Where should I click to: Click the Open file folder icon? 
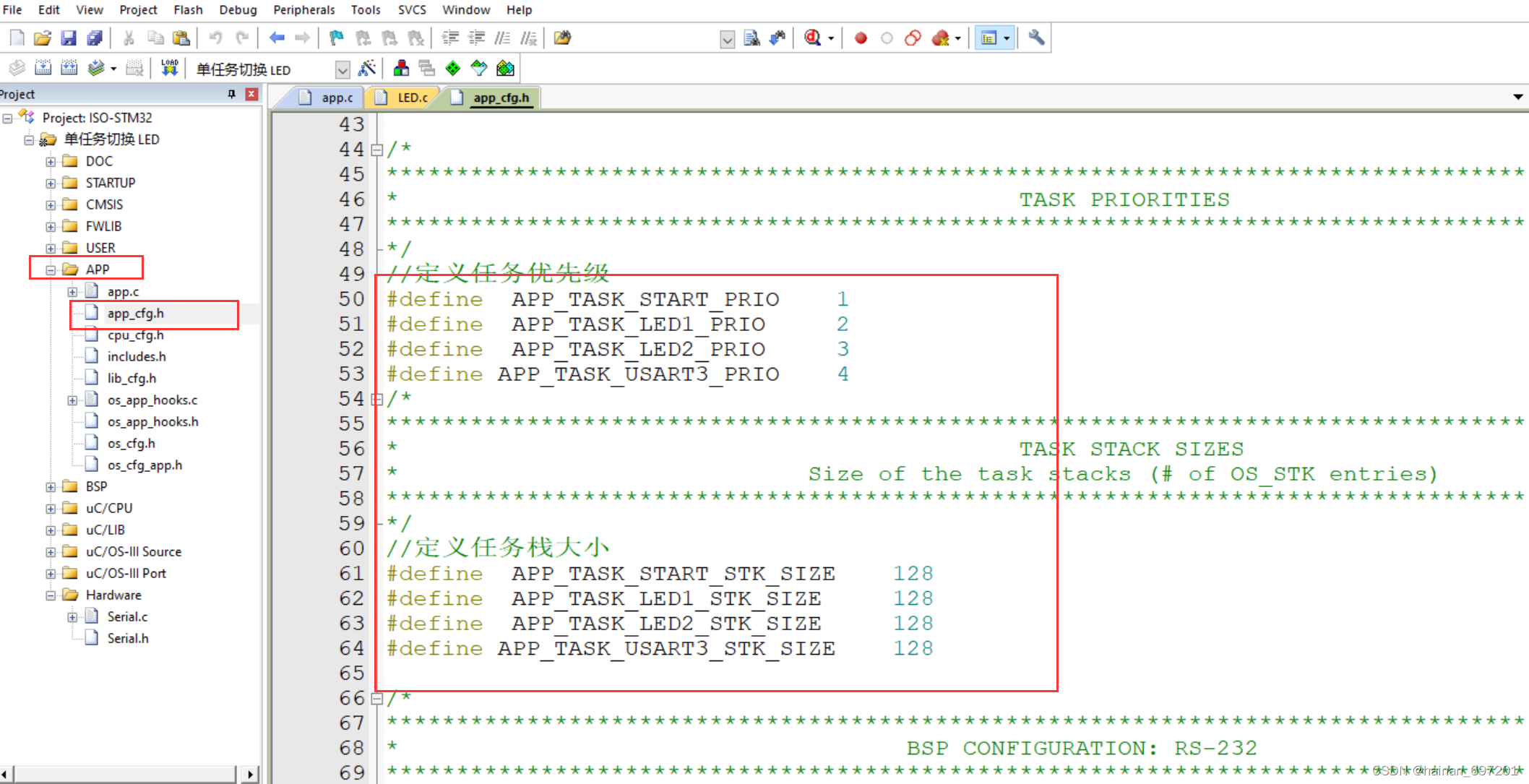tap(43, 38)
